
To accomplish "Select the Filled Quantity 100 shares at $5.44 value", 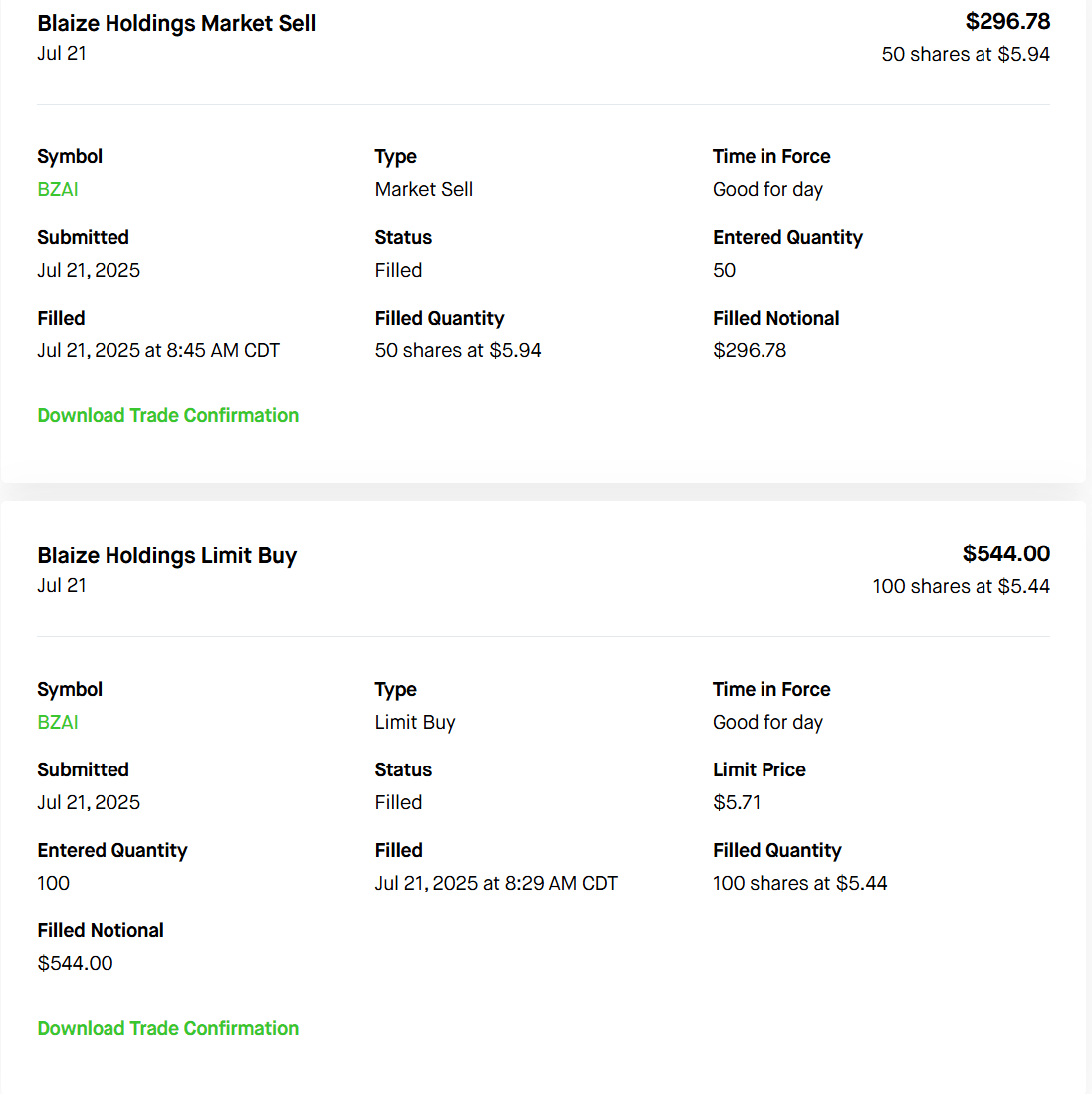I will (x=799, y=884).
